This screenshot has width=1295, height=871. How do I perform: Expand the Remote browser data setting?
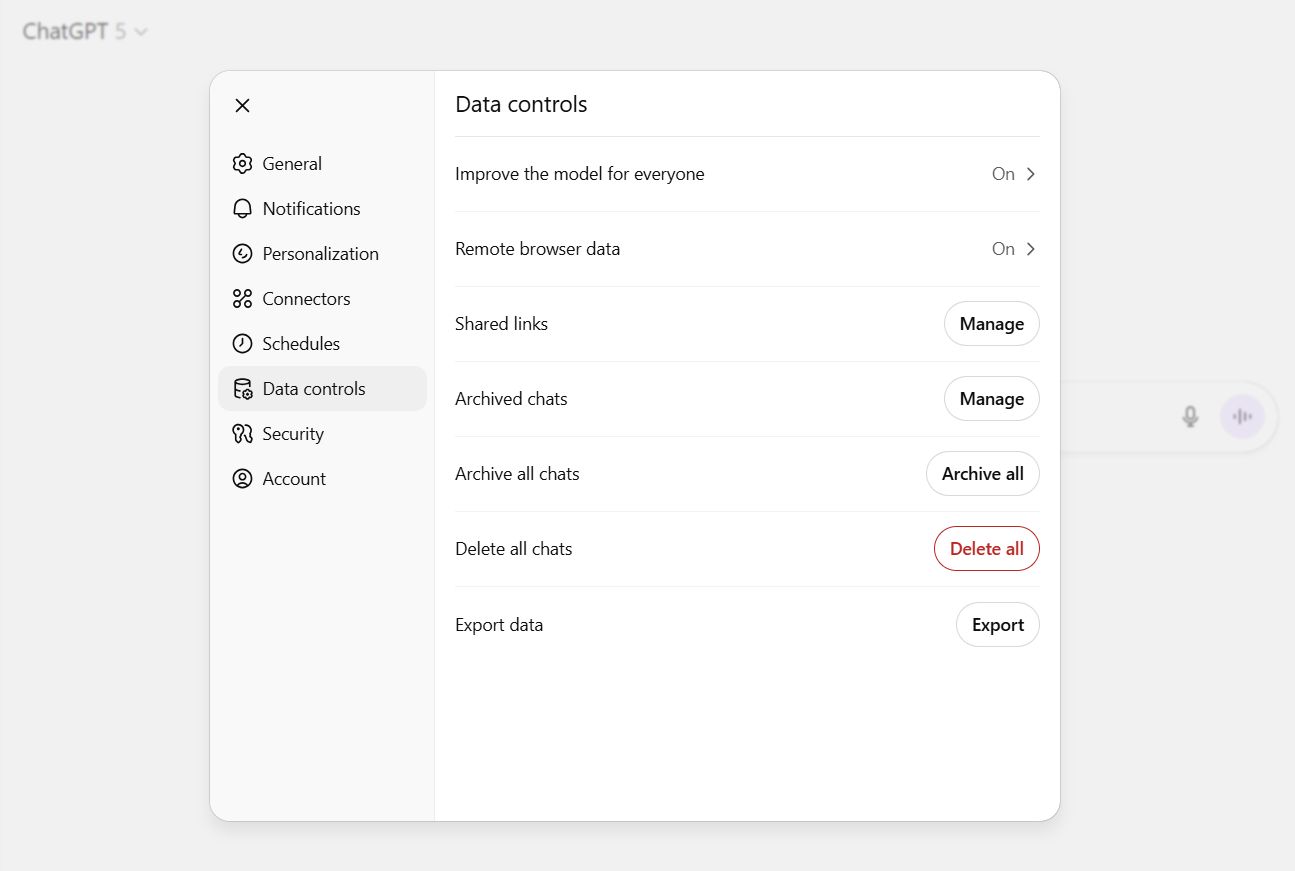pos(747,249)
